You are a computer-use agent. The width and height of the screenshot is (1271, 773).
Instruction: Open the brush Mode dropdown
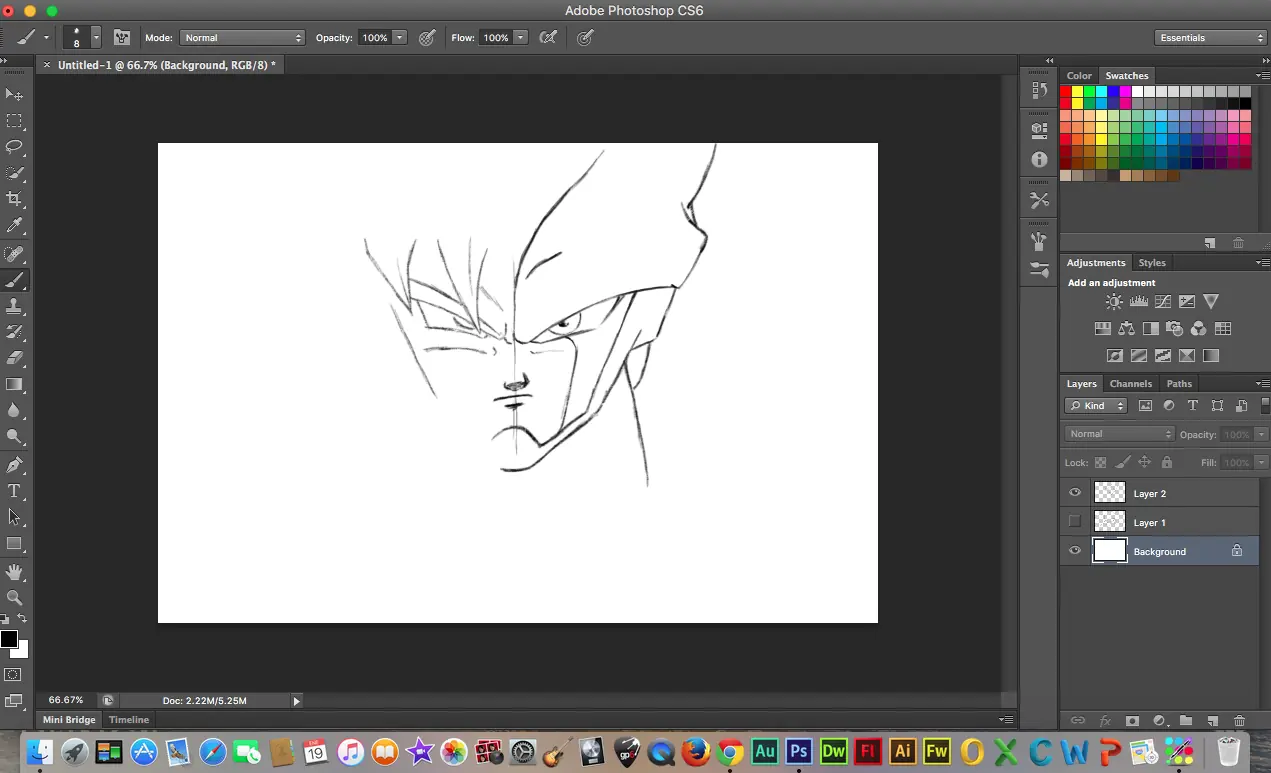242,38
